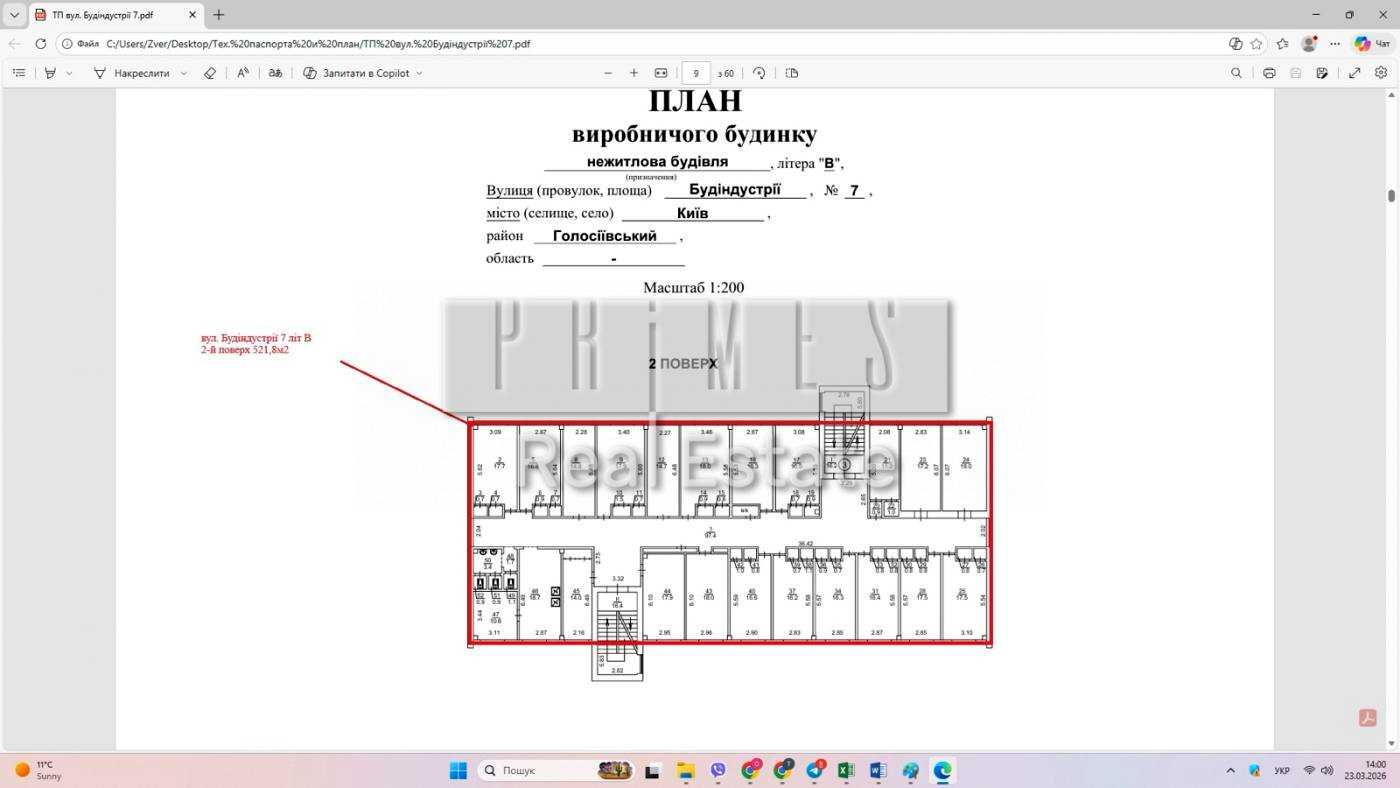
Task: Expand the tab search dropdown
Action: (x=14, y=15)
